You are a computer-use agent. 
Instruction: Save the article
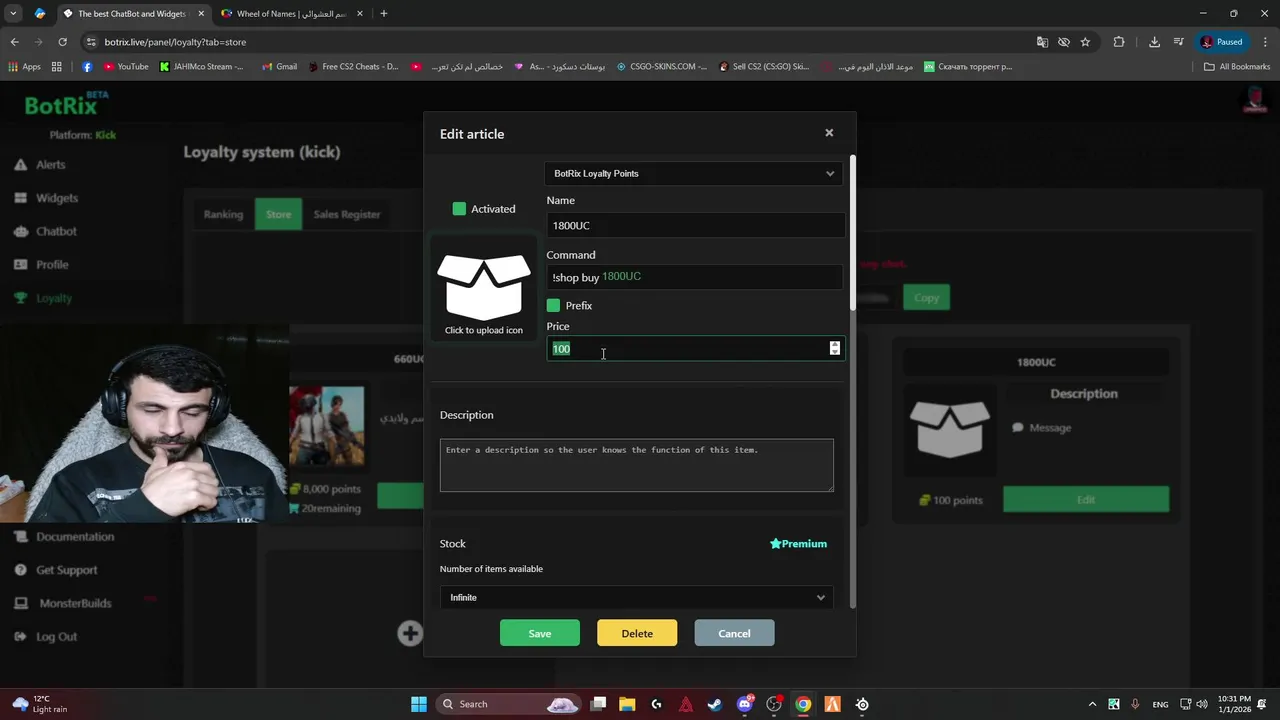[x=540, y=633]
